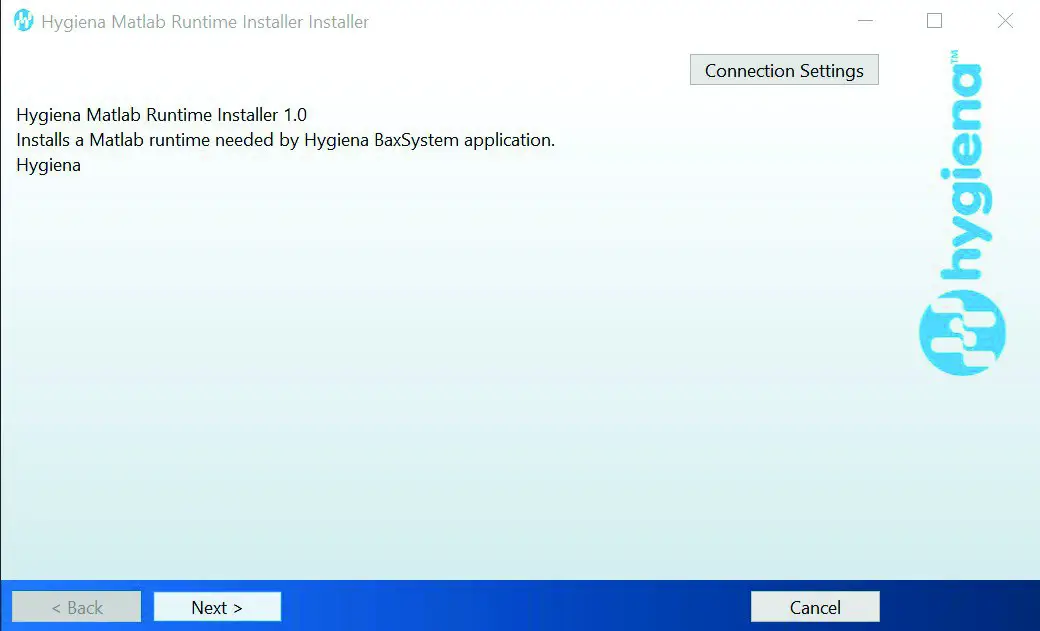The height and width of the screenshot is (631, 1040).
Task: Minimize the installer window
Action: [x=865, y=21]
